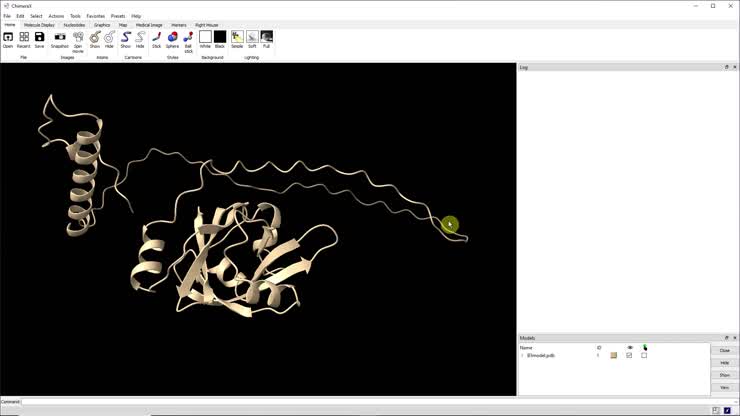The image size is (740, 416).
Task: Open the Tools menu
Action: tap(75, 16)
